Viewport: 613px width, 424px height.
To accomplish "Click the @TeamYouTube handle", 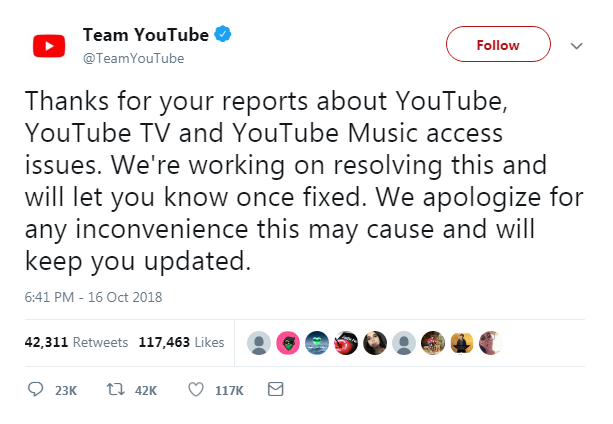I will [x=133, y=58].
